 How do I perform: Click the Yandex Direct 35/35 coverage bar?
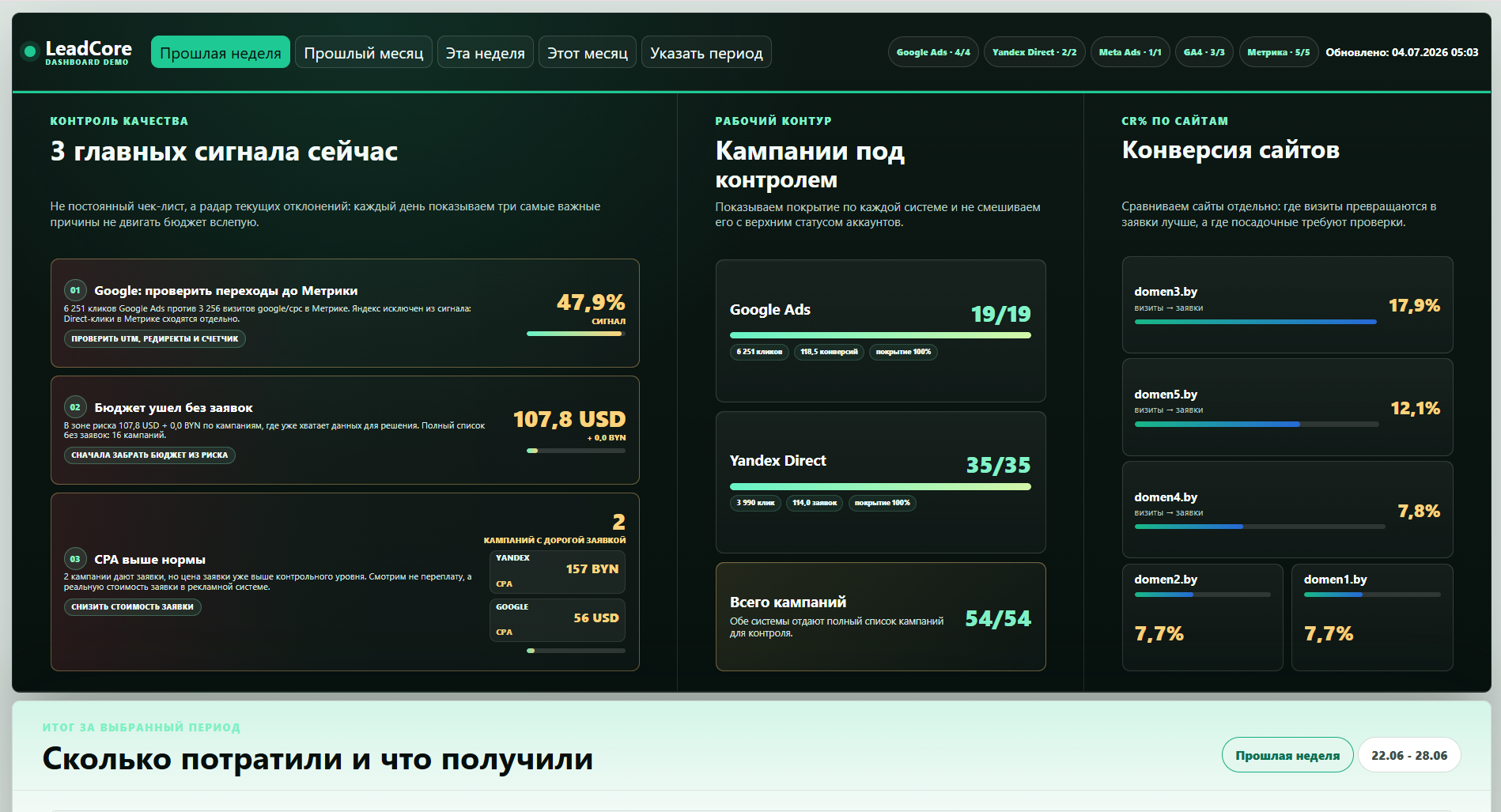coord(880,486)
